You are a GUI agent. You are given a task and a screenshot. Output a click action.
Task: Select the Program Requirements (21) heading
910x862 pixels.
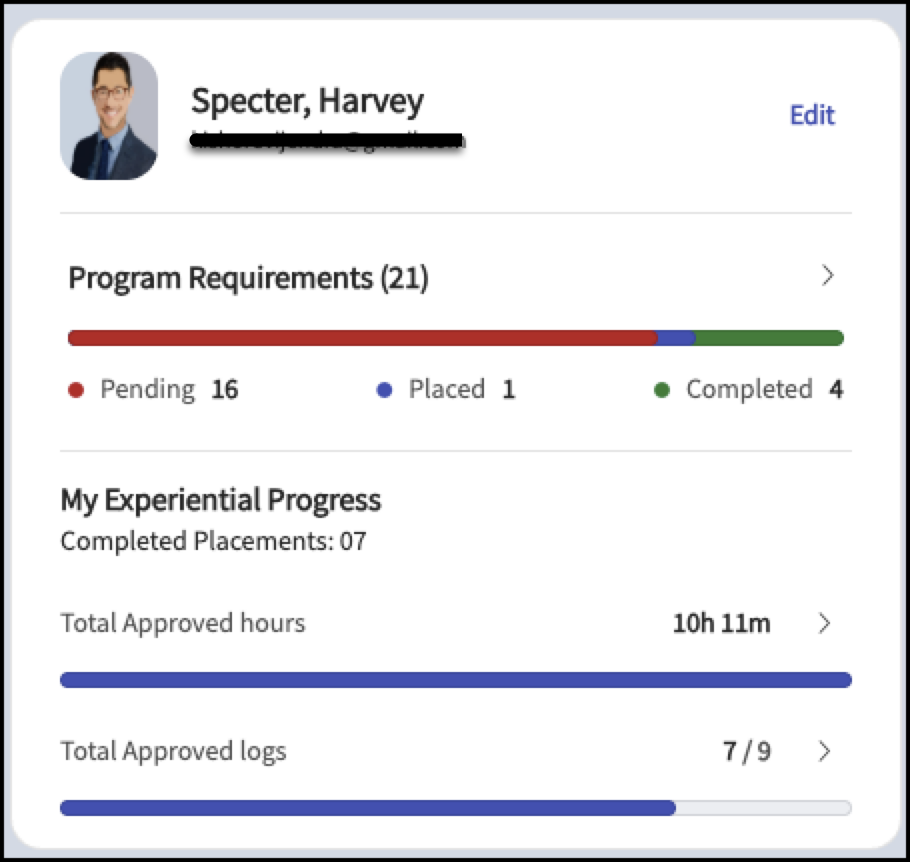point(248,277)
